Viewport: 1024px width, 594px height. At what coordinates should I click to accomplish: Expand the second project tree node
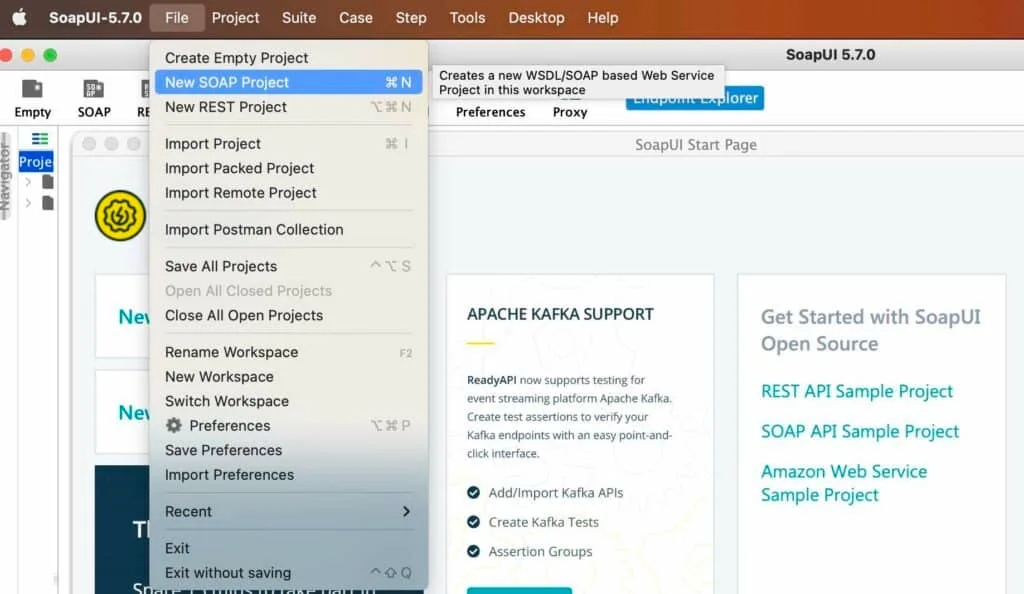28,203
